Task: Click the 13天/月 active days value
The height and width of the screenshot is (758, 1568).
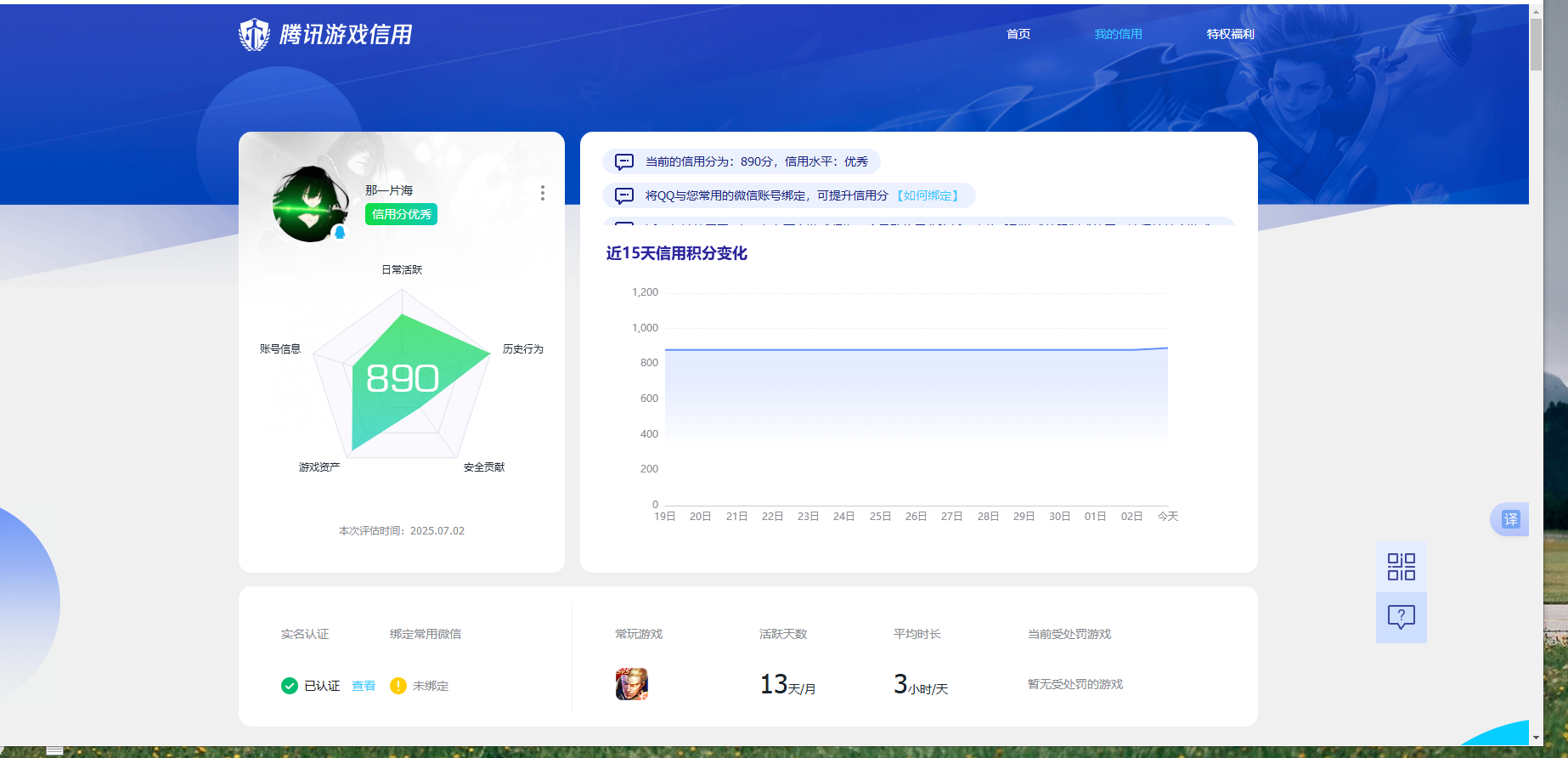Action: tap(787, 684)
